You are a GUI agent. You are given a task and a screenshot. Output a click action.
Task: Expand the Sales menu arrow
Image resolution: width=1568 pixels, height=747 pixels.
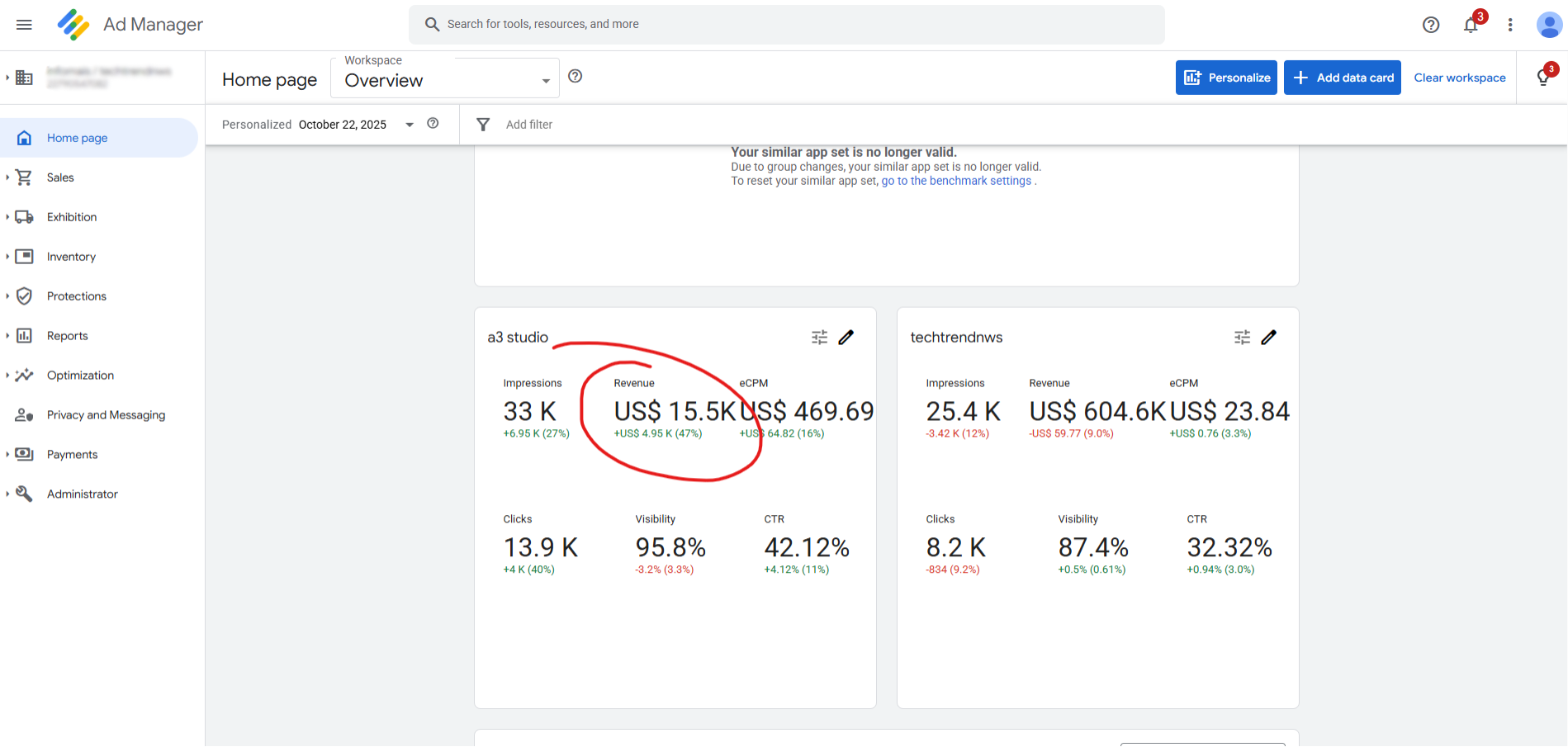7,177
